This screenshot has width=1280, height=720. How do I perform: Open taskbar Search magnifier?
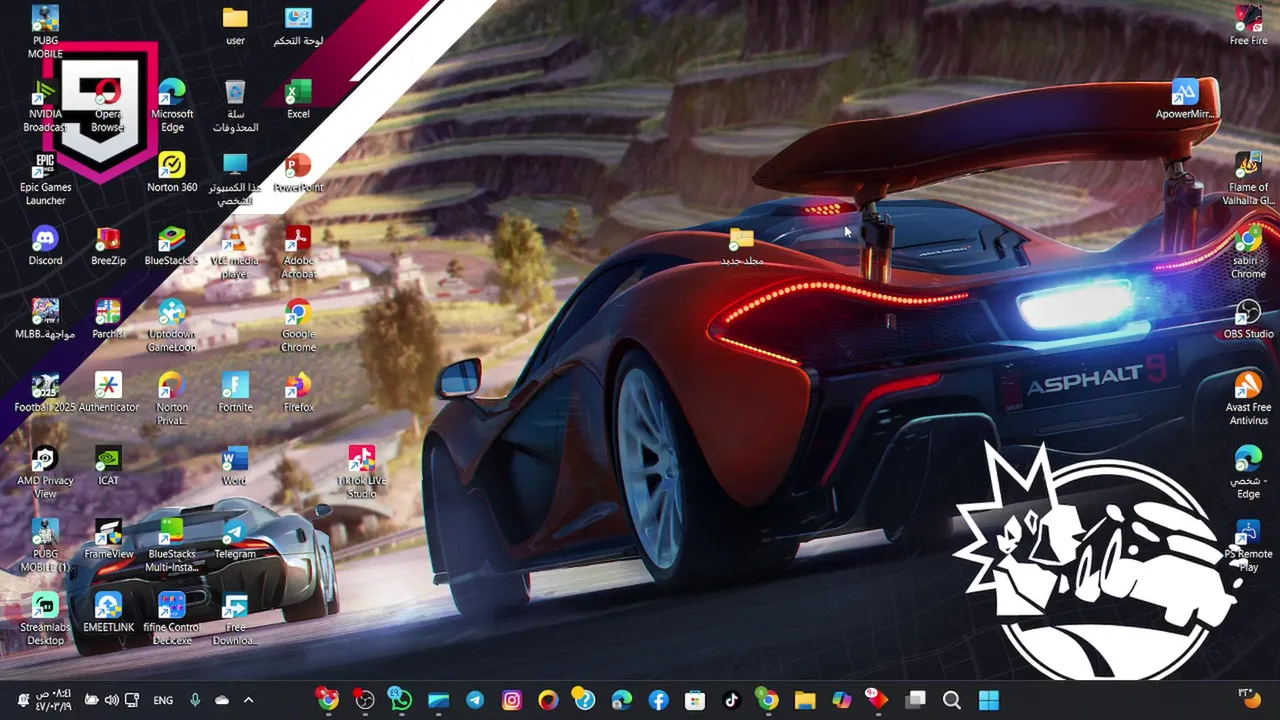(952, 700)
